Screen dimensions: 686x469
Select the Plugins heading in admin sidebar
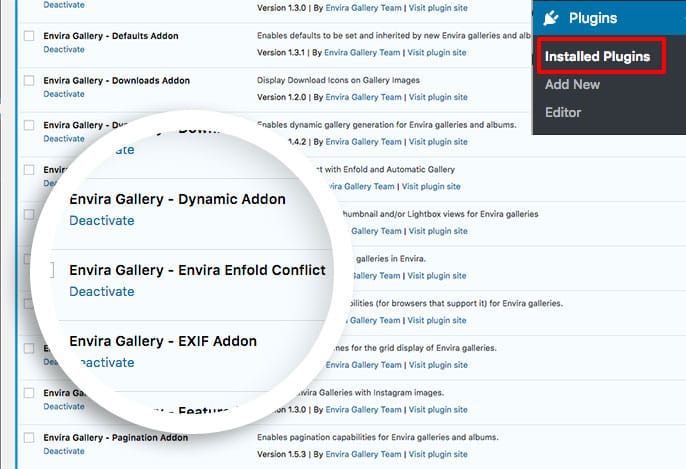tap(593, 18)
